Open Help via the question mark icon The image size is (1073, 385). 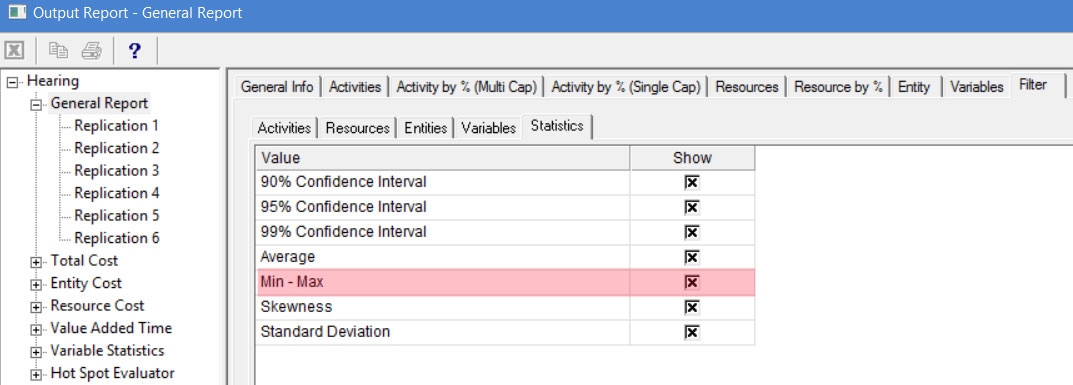click(x=134, y=51)
